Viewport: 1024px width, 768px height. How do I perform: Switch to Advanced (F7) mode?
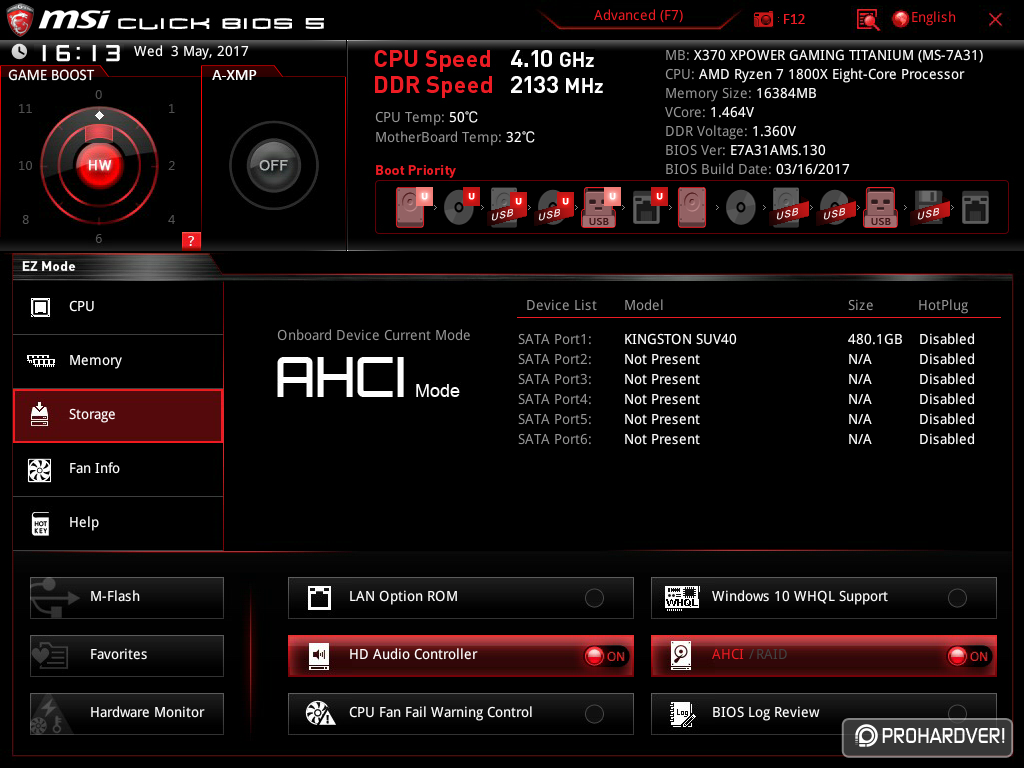[x=638, y=16]
